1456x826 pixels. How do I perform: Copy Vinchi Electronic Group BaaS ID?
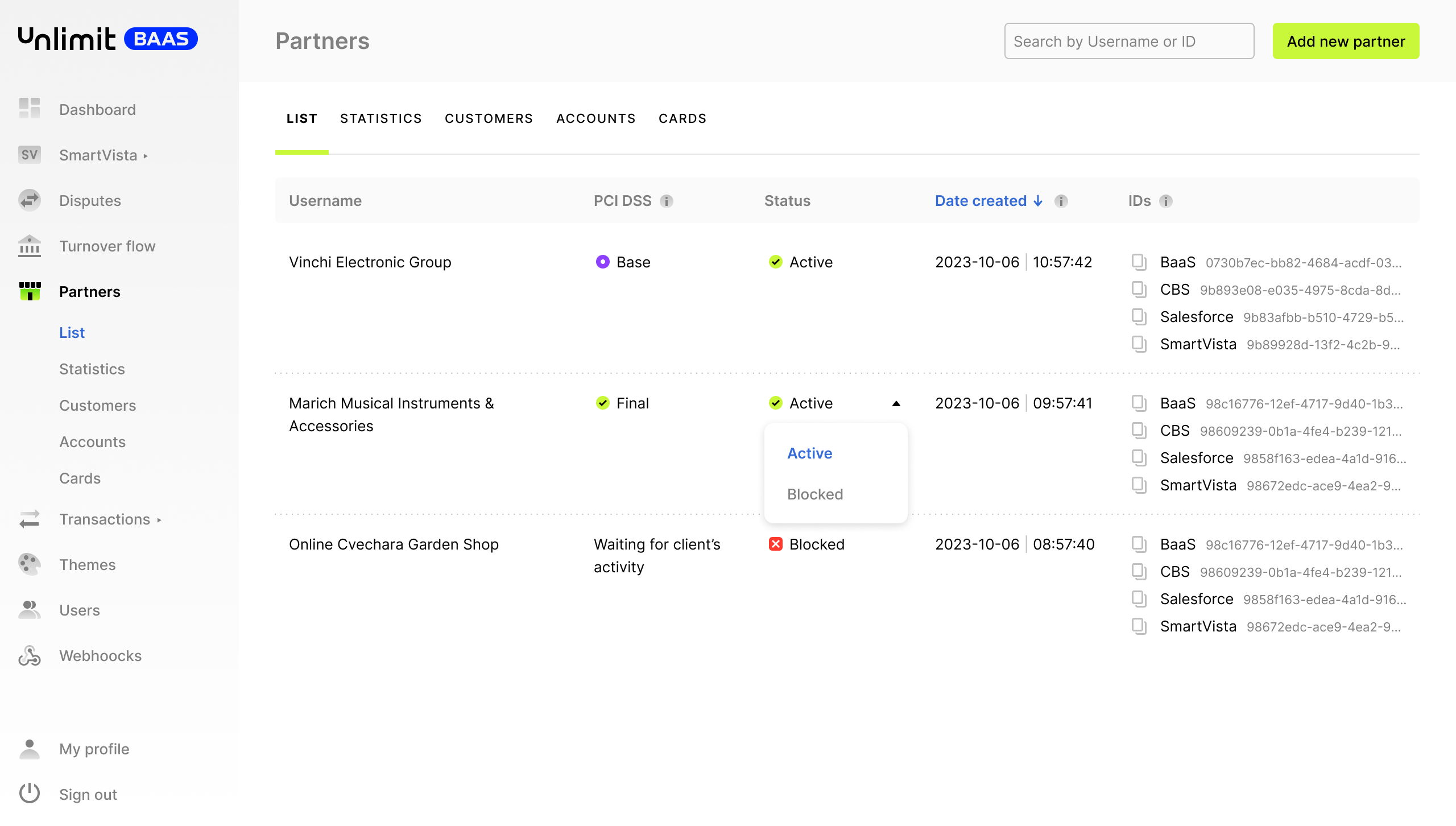tap(1139, 262)
